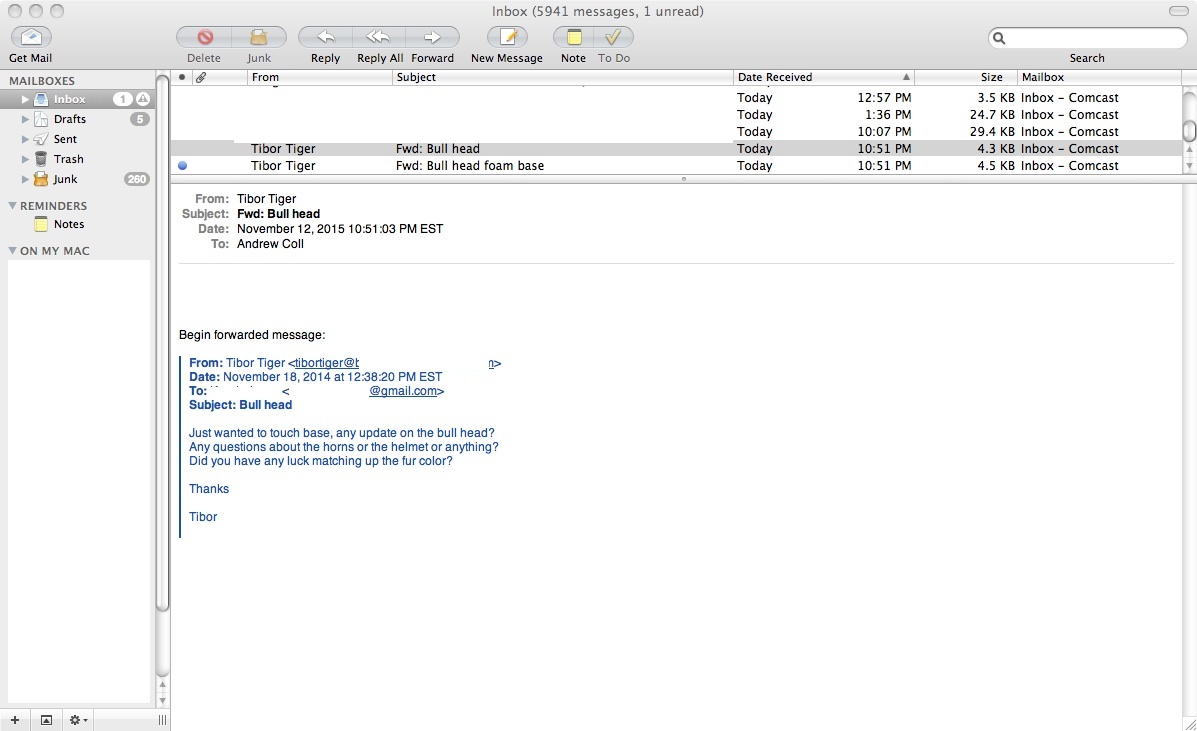
Task: Create a new Note
Action: (x=573, y=37)
